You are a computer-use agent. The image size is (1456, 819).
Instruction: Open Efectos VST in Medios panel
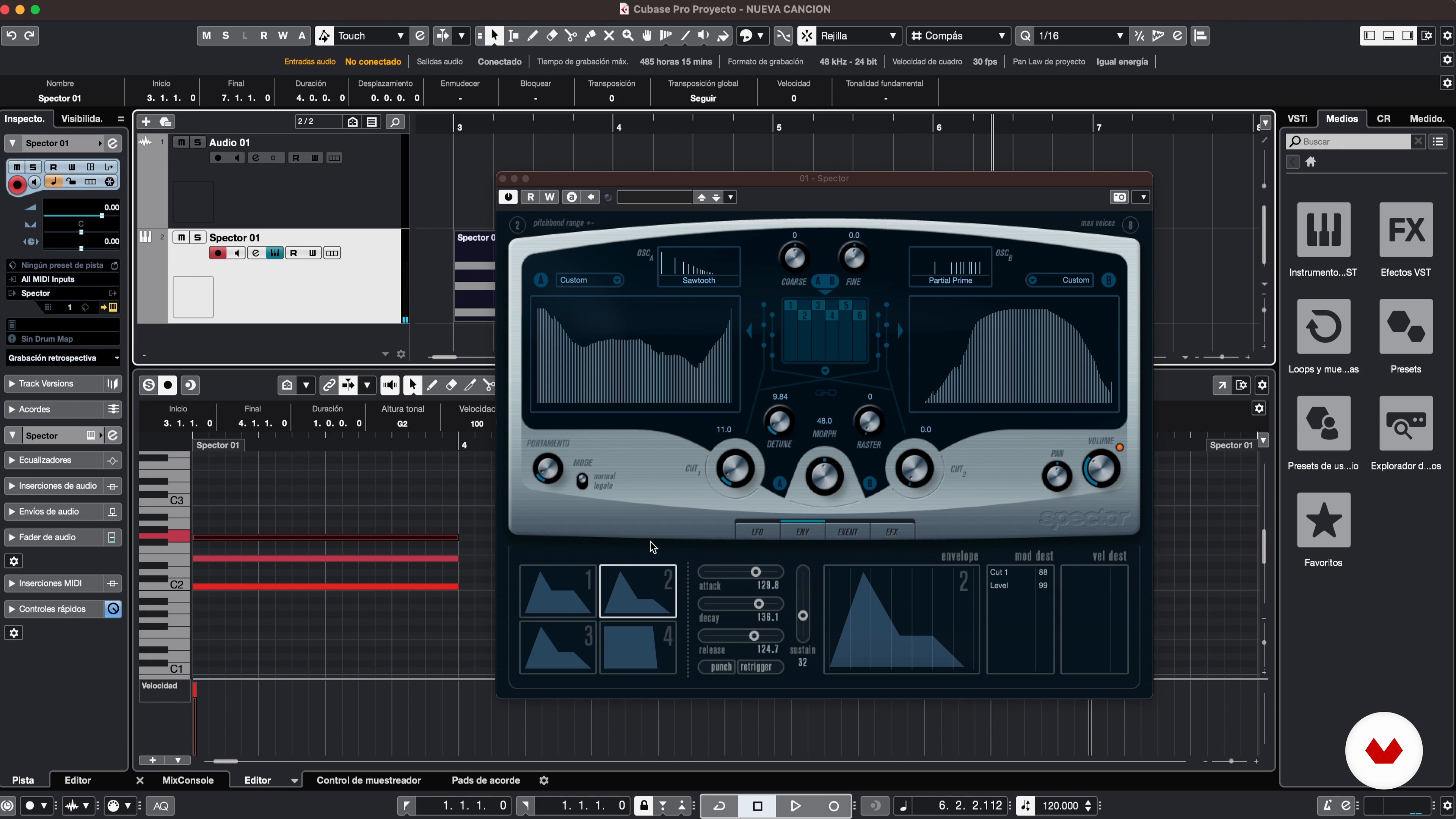1406,230
